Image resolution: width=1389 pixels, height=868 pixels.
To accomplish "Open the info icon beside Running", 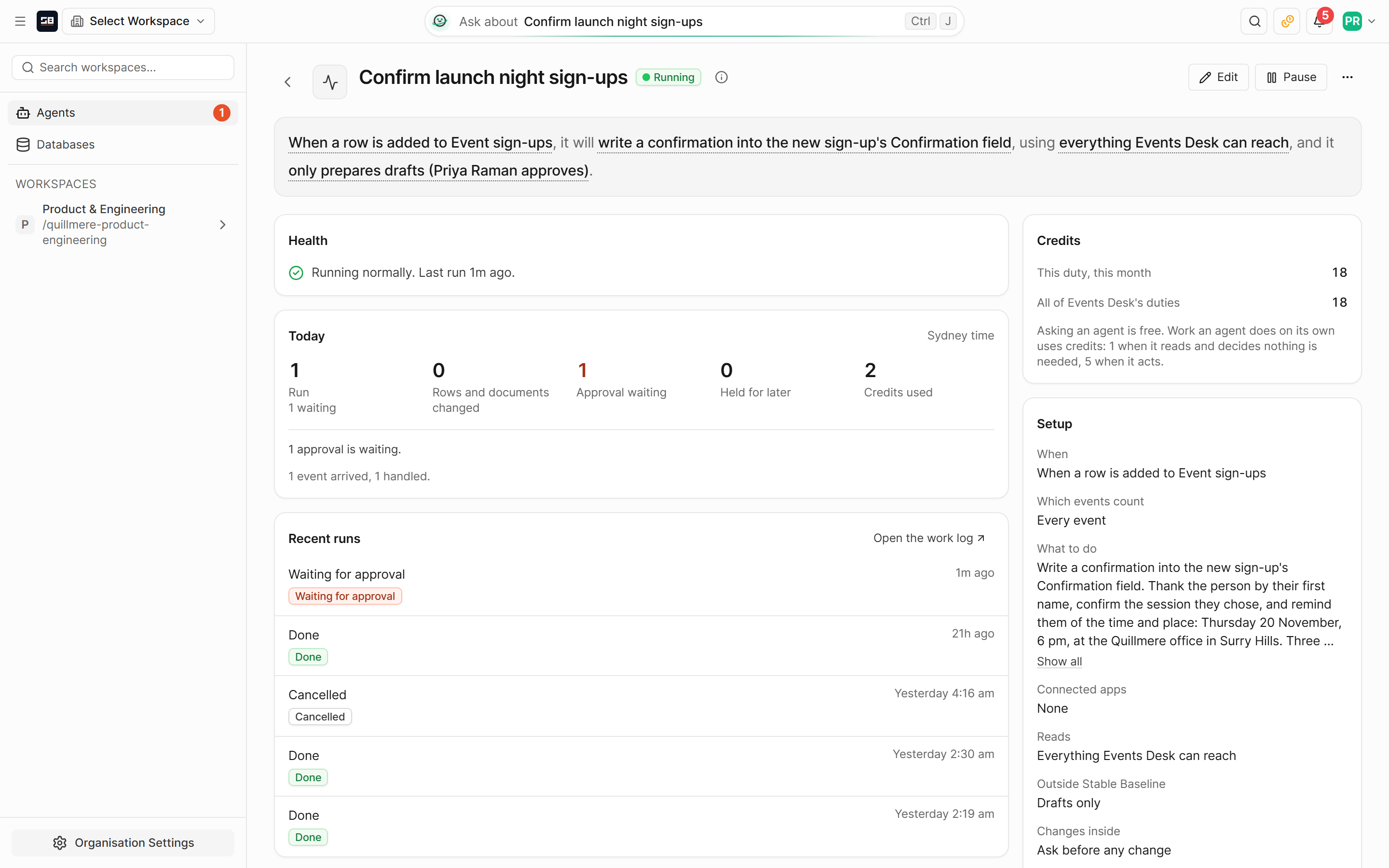I will click(722, 77).
